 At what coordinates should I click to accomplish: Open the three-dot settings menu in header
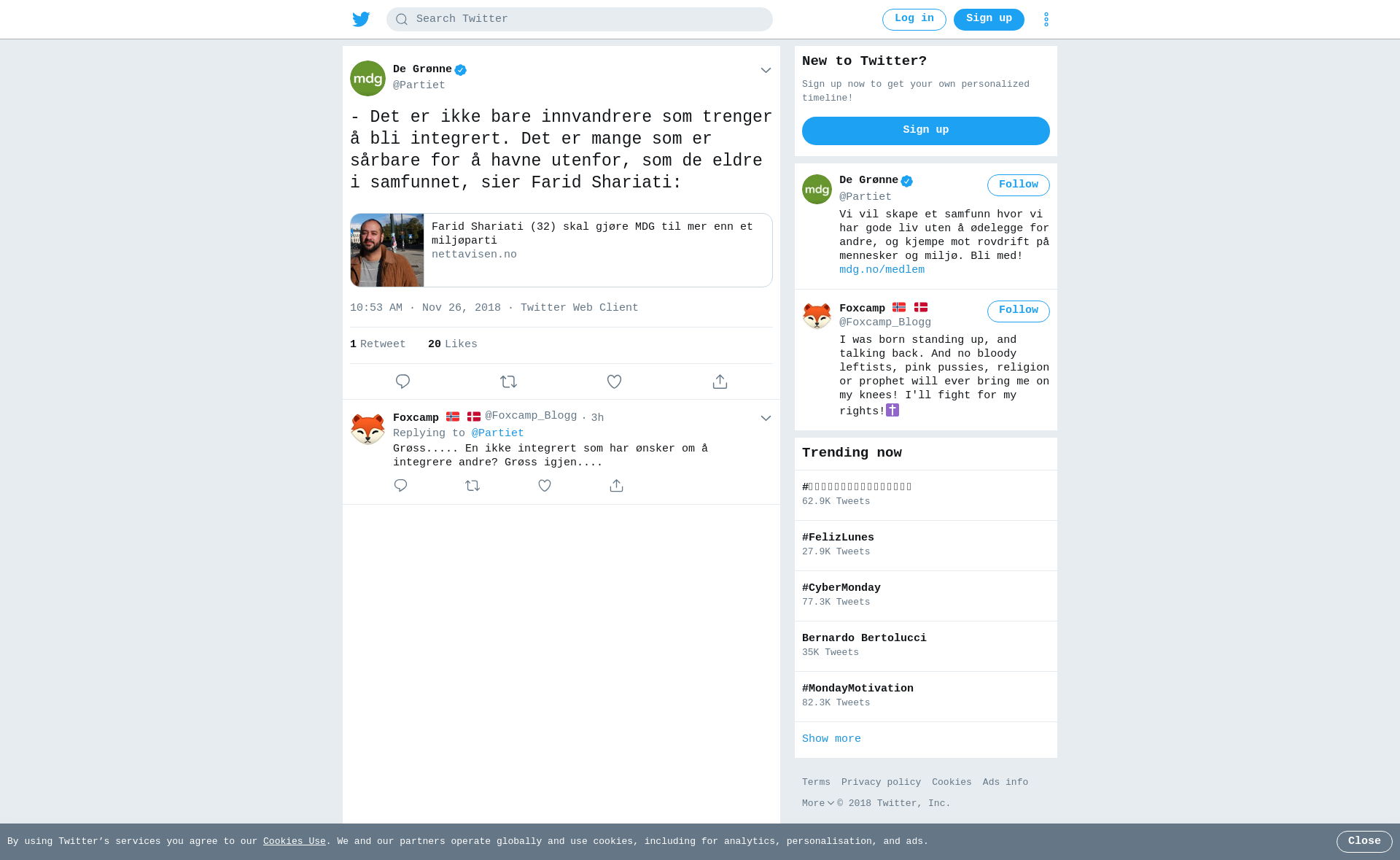click(1046, 19)
